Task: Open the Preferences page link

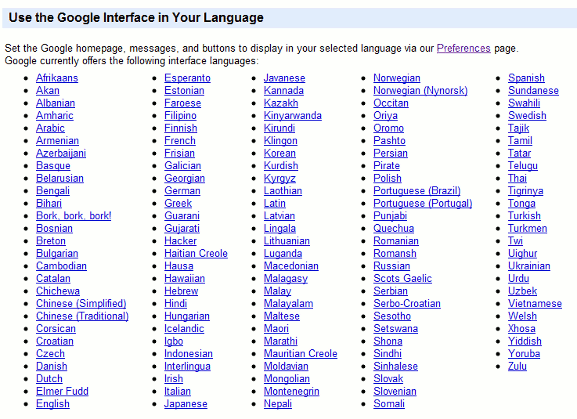Action: 463,48
